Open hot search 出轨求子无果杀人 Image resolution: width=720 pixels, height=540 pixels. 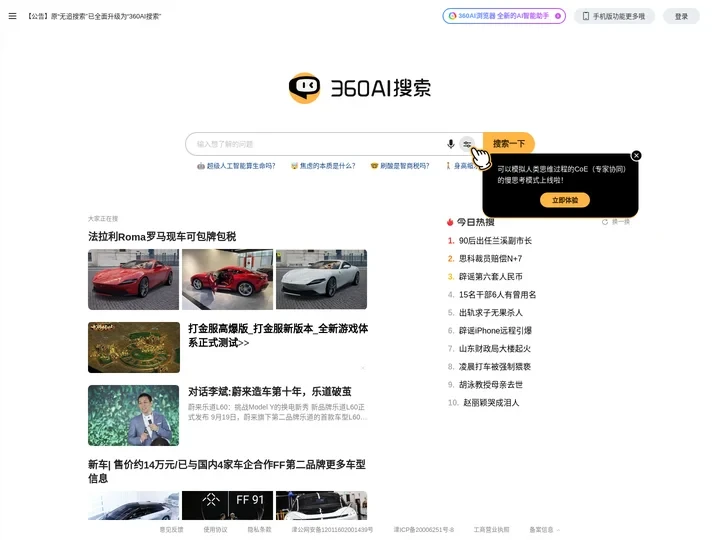coord(490,313)
